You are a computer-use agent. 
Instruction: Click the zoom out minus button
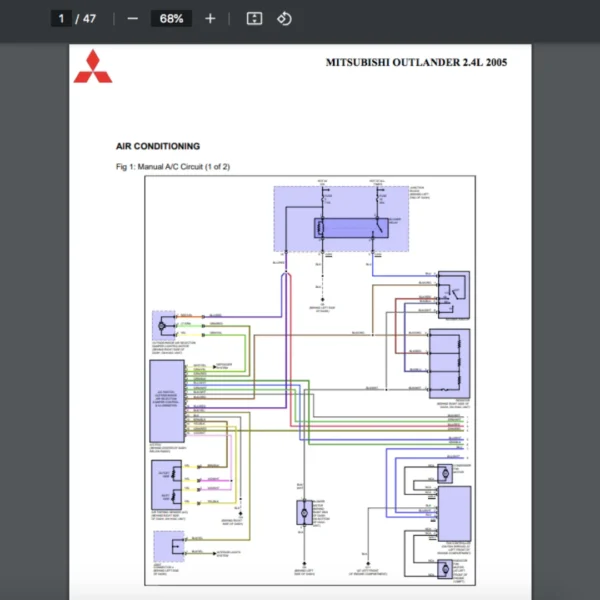coord(132,19)
